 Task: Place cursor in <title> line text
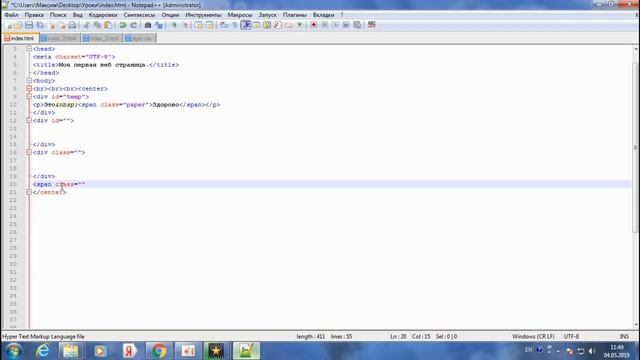coord(106,65)
